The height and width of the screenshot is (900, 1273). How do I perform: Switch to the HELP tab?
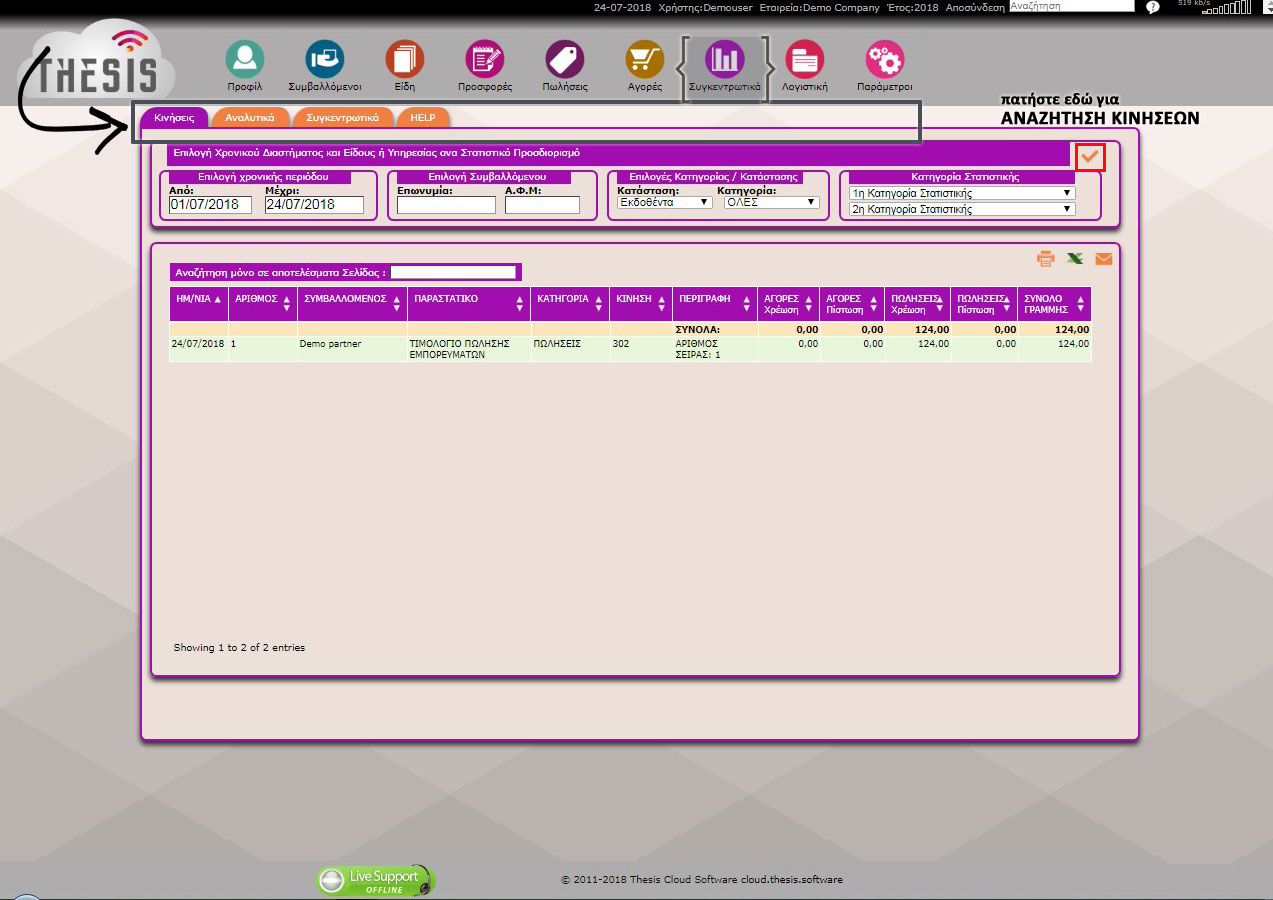423,118
